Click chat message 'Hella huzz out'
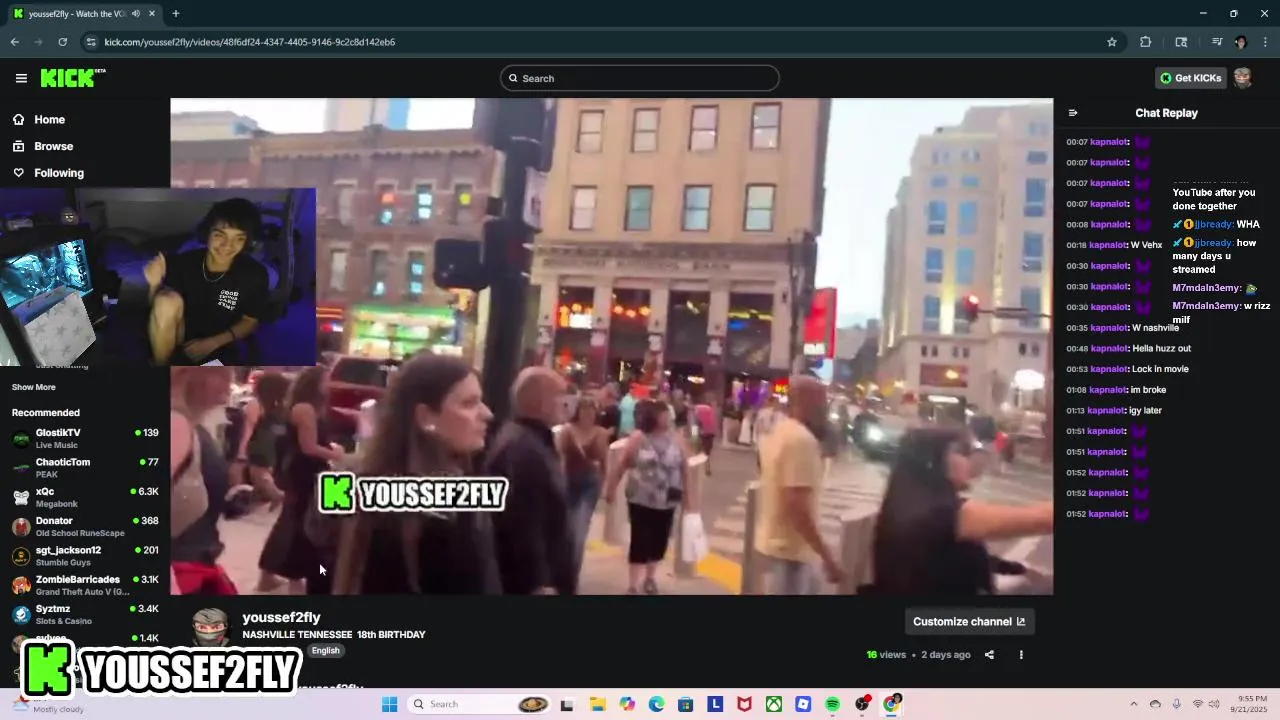Viewport: 1280px width, 720px height. pyautogui.click(x=1161, y=348)
